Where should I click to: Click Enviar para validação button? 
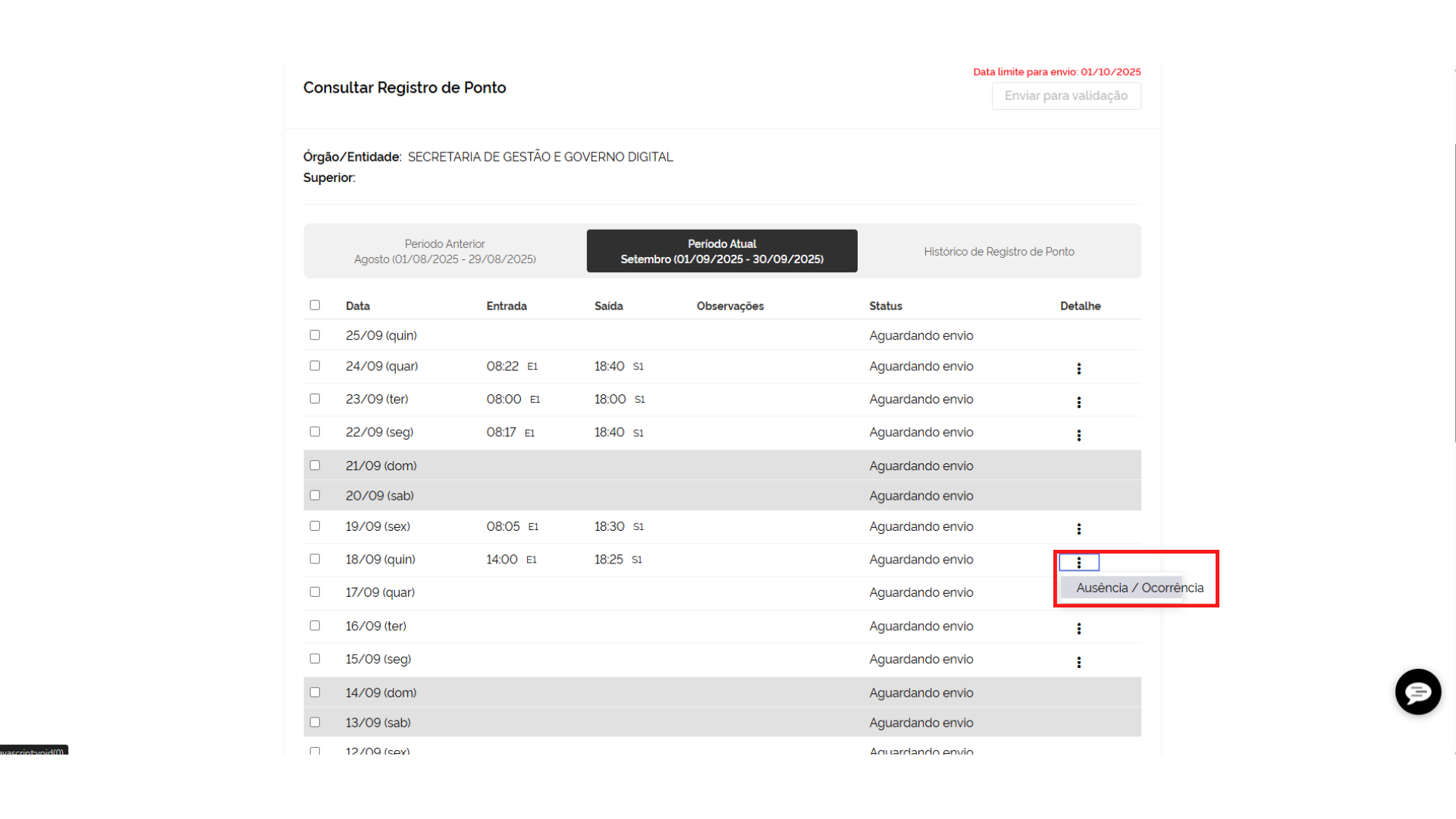(x=1065, y=96)
